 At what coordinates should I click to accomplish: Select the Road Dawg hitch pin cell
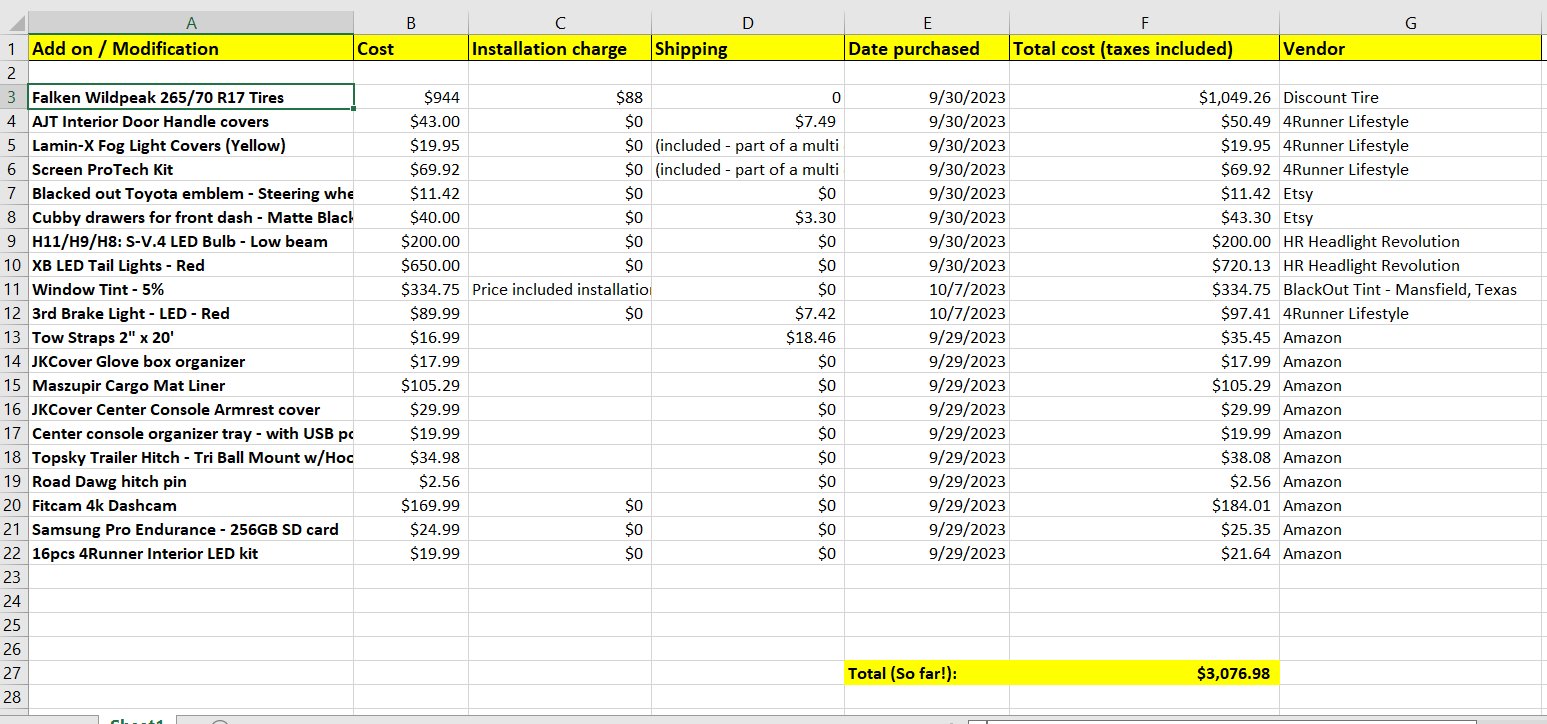coord(191,481)
